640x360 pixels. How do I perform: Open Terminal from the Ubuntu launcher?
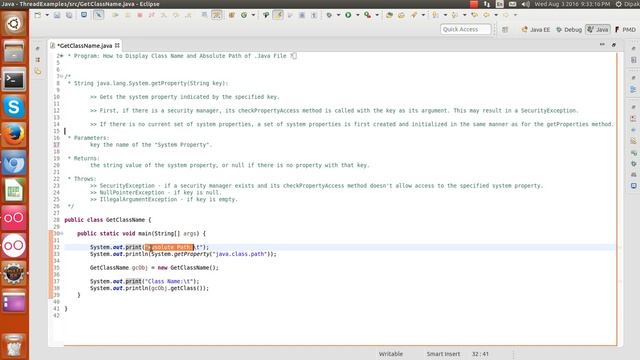pyautogui.click(x=14, y=80)
